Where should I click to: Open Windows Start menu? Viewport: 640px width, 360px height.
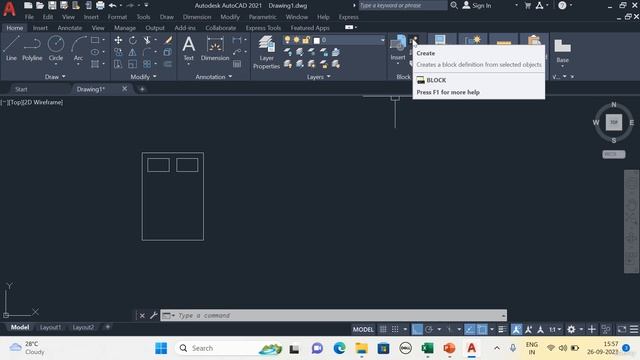click(161, 348)
